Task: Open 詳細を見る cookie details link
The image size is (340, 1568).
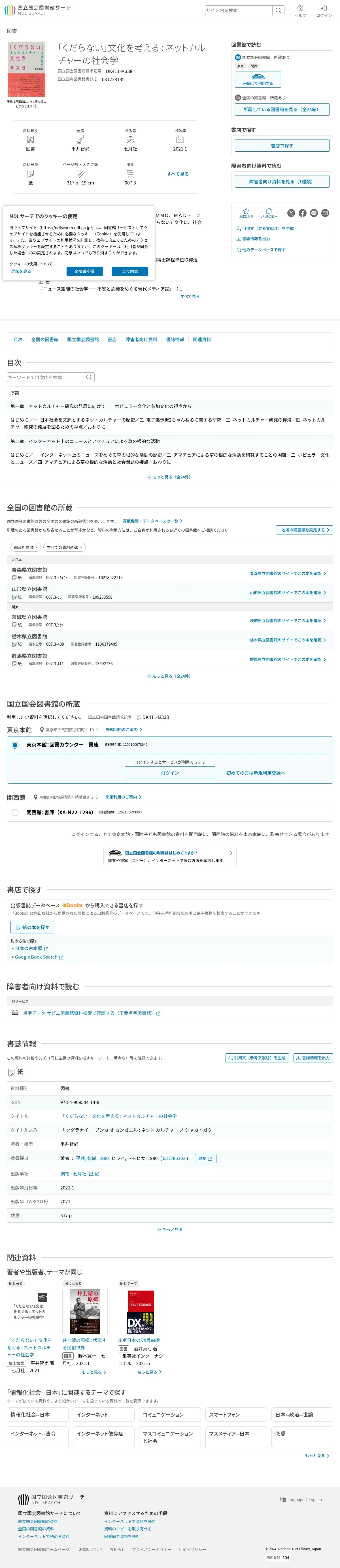Action: (21, 272)
